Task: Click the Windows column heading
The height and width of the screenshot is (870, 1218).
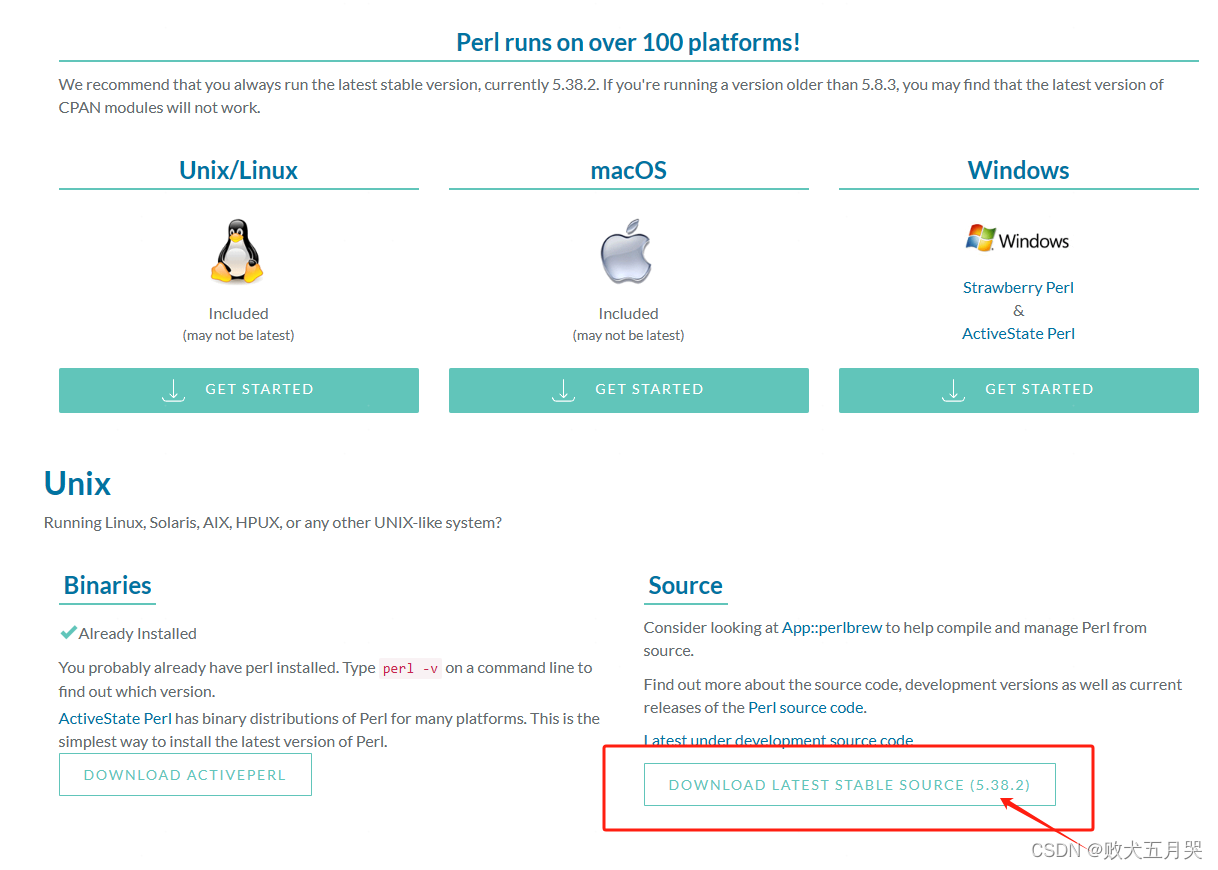Action: tap(1018, 170)
